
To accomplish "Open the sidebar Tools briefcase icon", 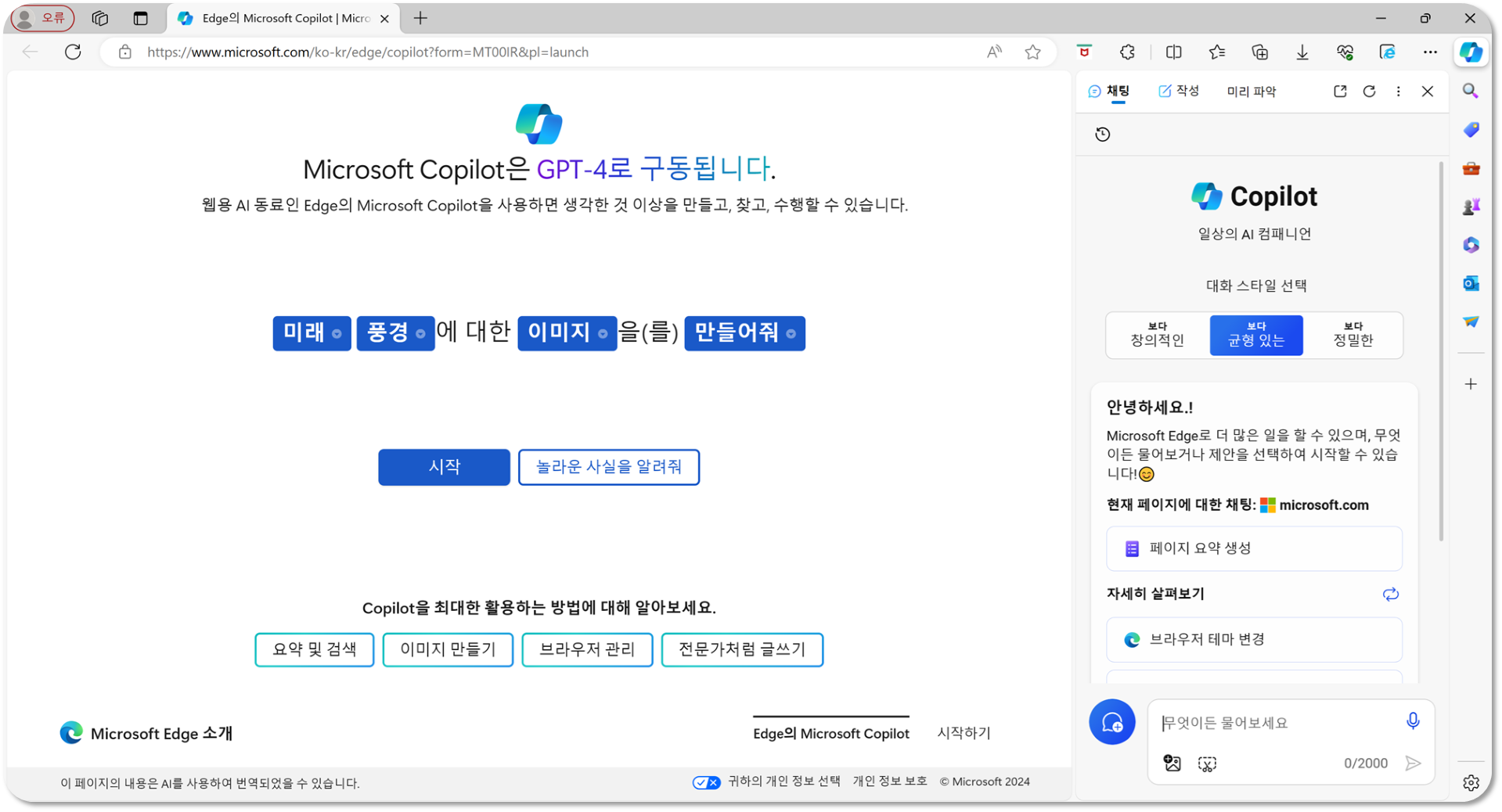I will point(1471,168).
